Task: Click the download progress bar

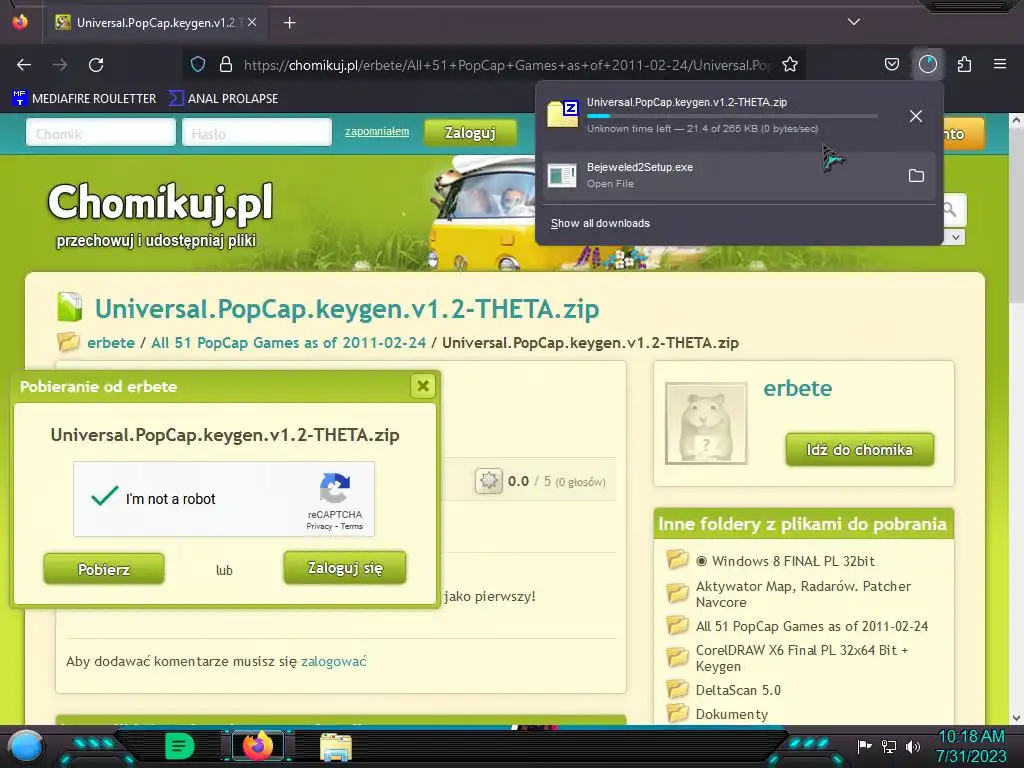Action: click(x=732, y=116)
